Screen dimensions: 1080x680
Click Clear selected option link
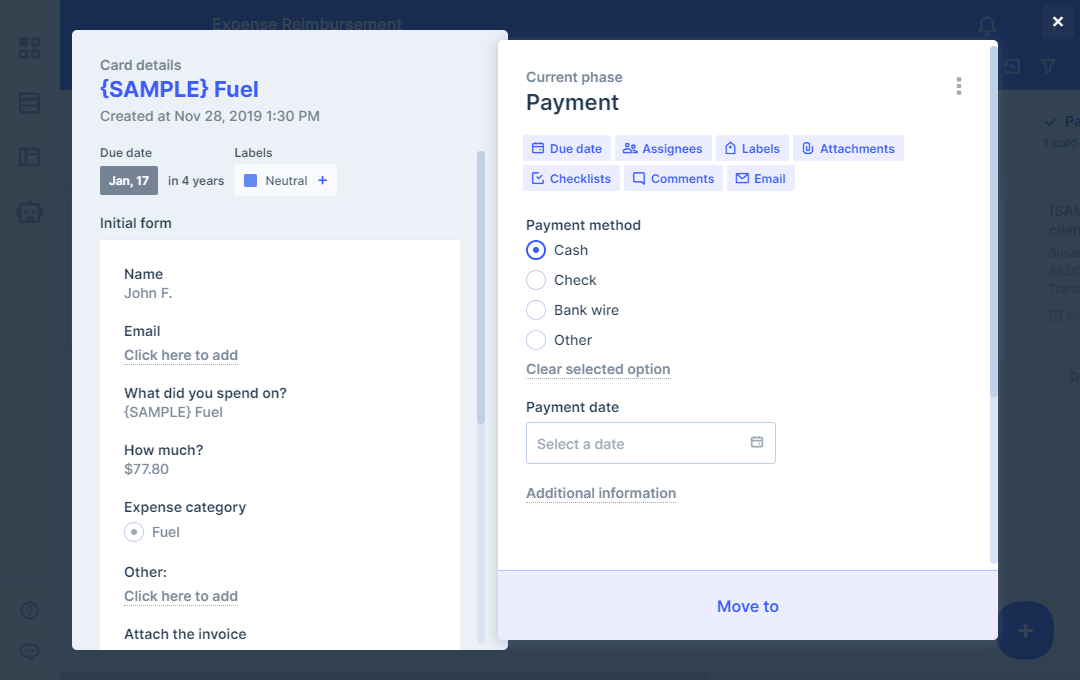coord(598,369)
